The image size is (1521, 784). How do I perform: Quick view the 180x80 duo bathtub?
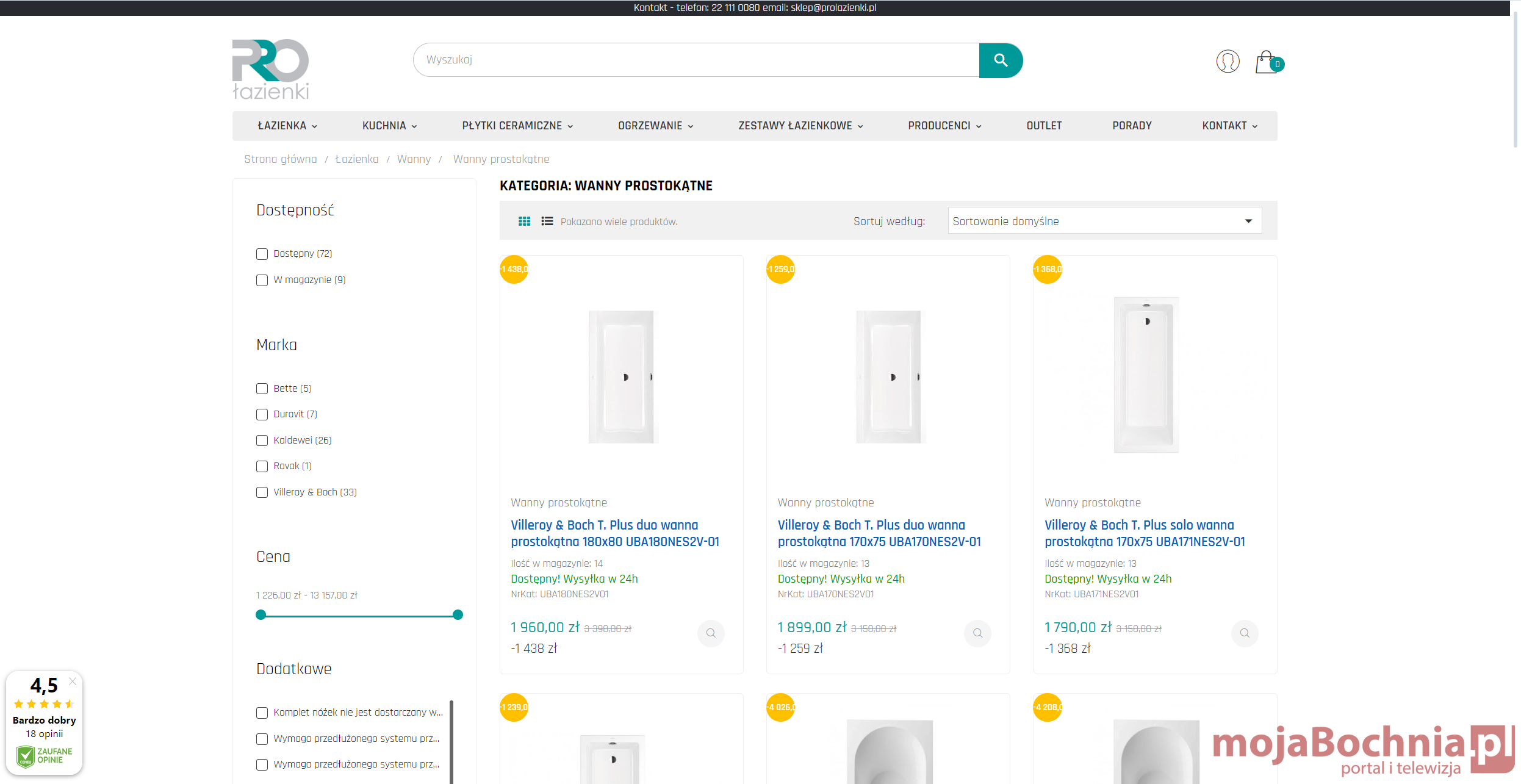point(710,633)
